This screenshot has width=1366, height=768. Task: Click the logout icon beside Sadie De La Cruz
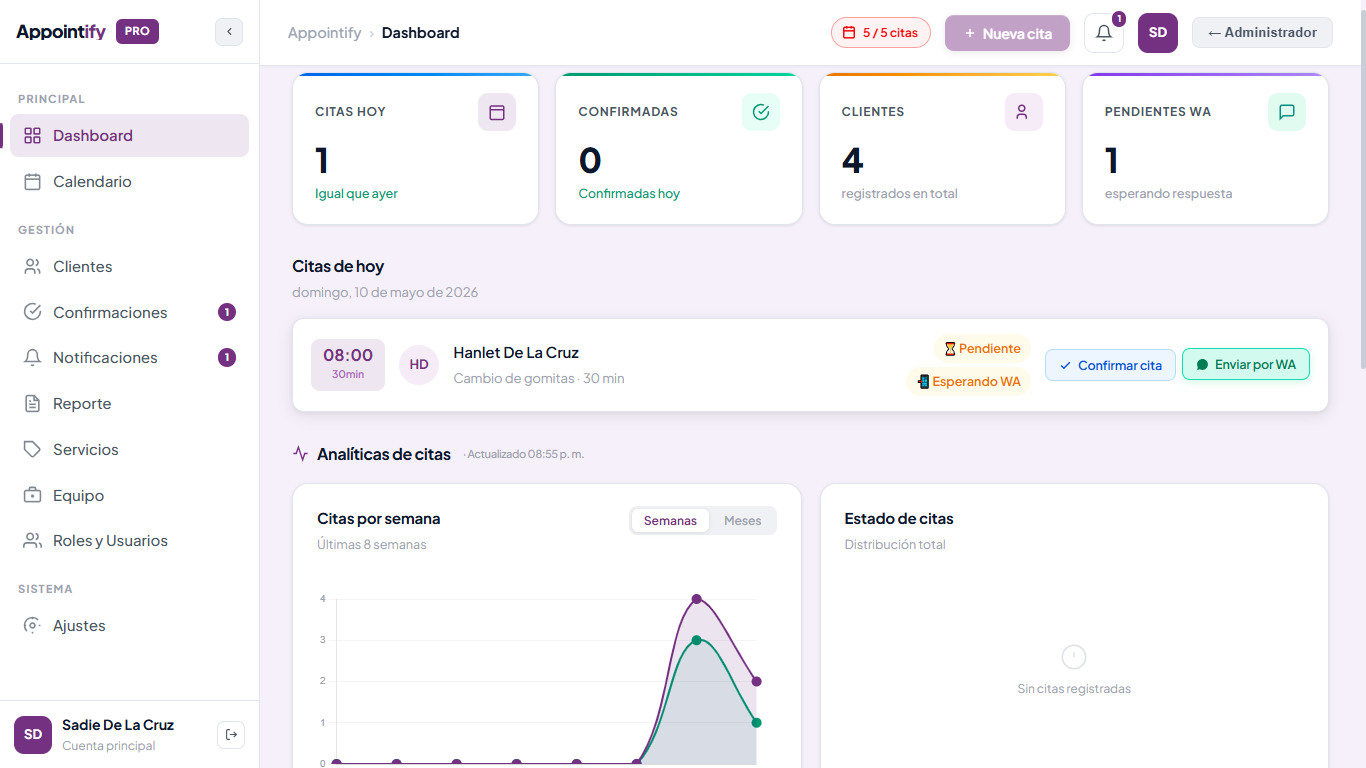pos(231,735)
